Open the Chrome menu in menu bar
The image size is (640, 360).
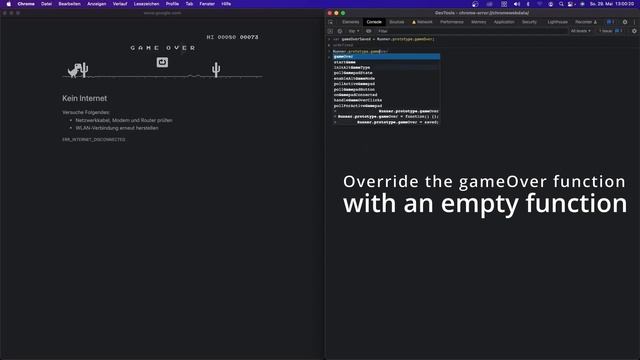click(26, 4)
